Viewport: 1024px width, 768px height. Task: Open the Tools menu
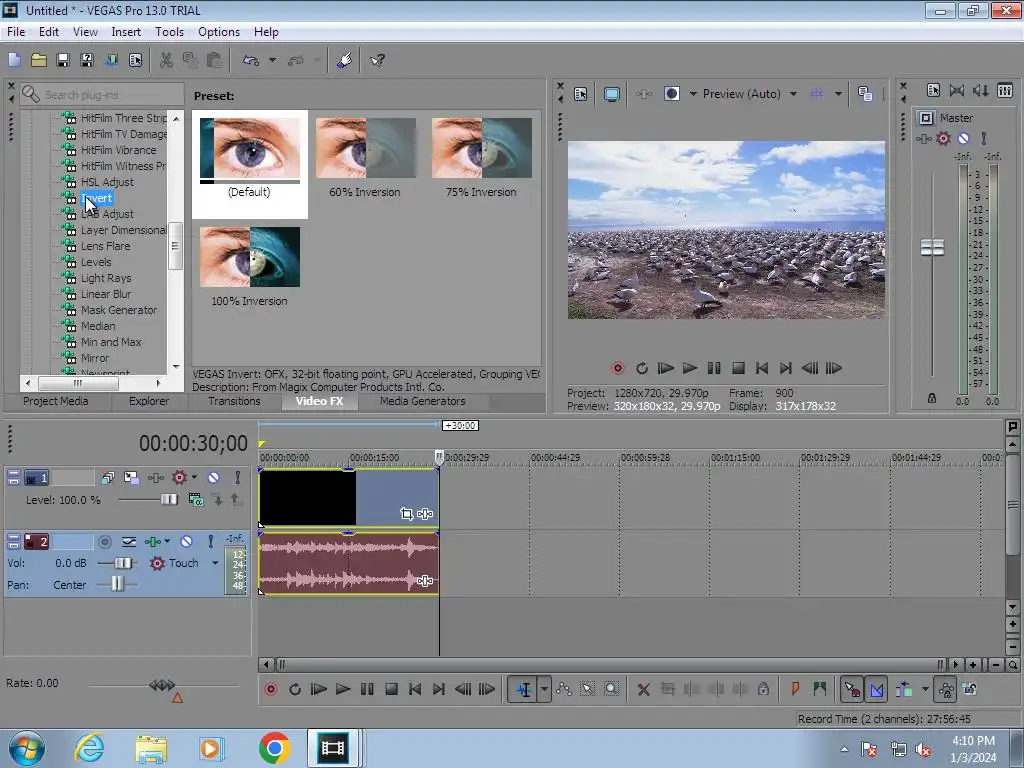click(169, 31)
